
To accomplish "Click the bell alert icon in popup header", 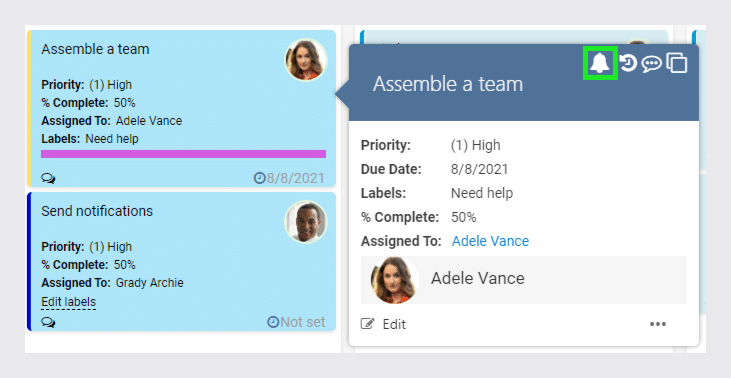I will click(x=600, y=63).
